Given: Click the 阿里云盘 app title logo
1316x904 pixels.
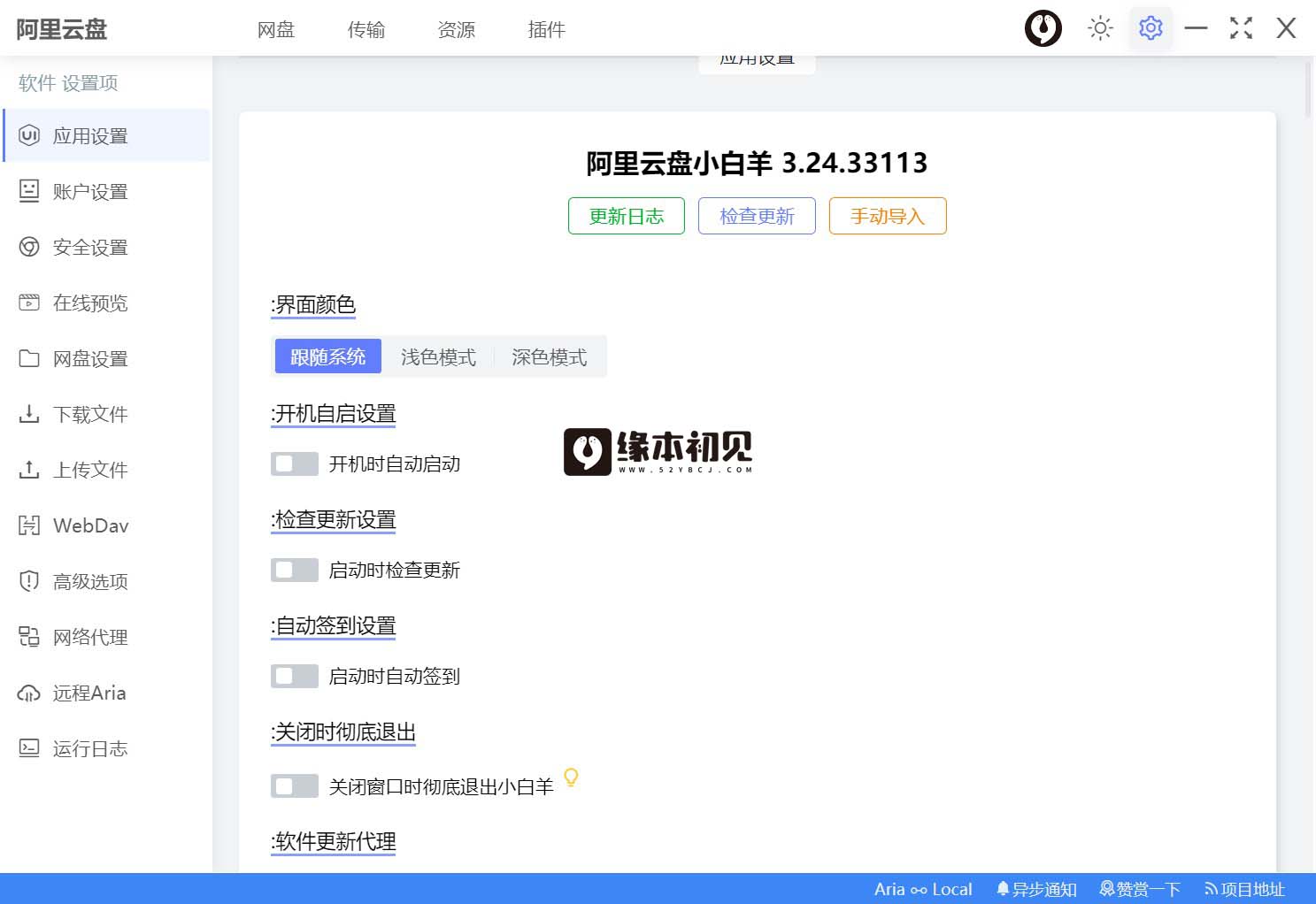Looking at the screenshot, I should [x=62, y=29].
